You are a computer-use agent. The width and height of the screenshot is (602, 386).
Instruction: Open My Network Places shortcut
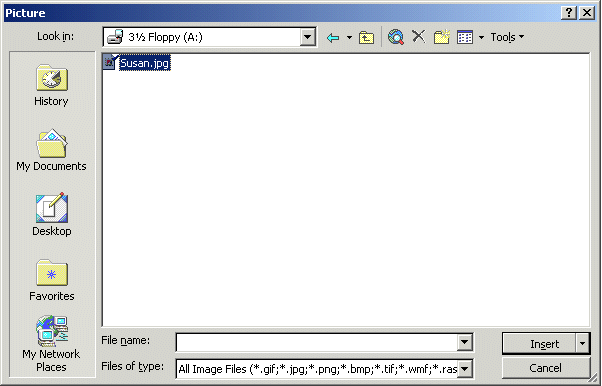click(51, 344)
